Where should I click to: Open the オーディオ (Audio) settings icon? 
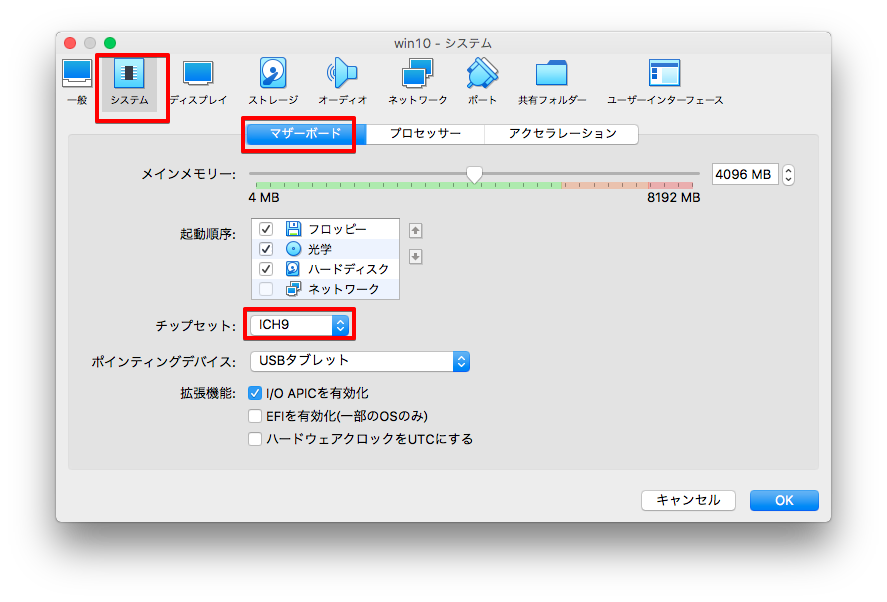coord(342,83)
